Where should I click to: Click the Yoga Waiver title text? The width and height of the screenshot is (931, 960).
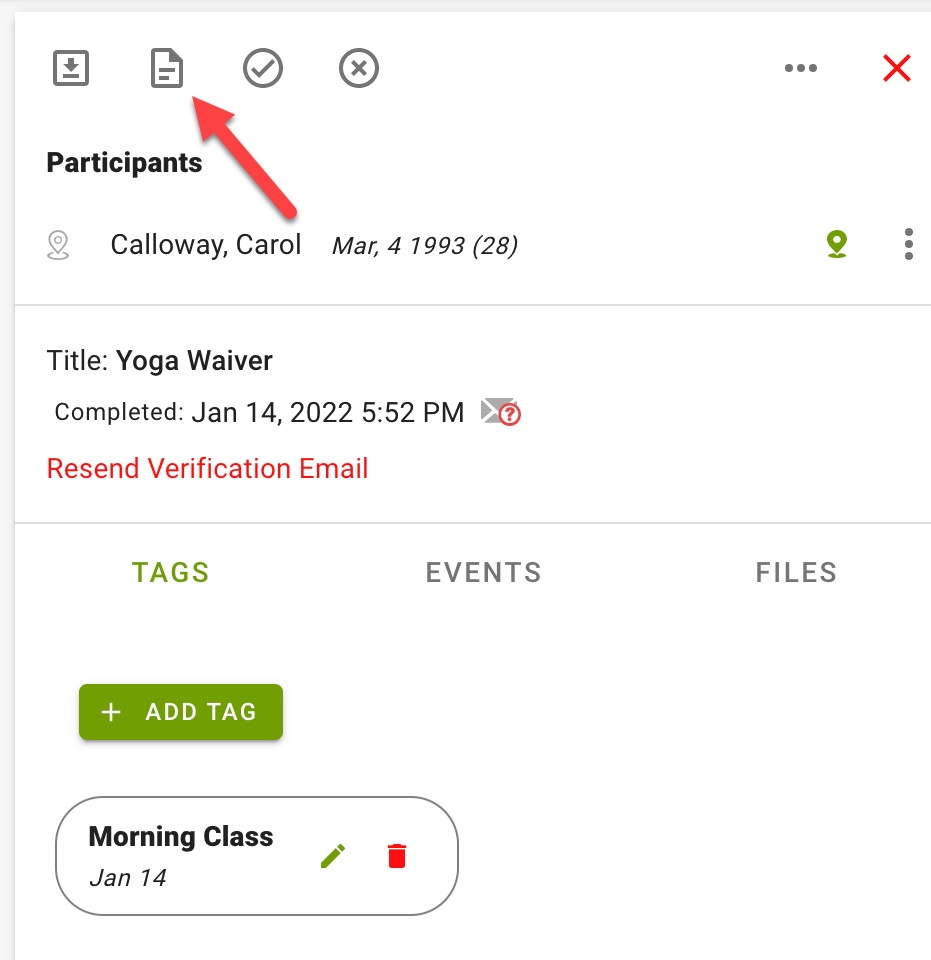click(194, 361)
